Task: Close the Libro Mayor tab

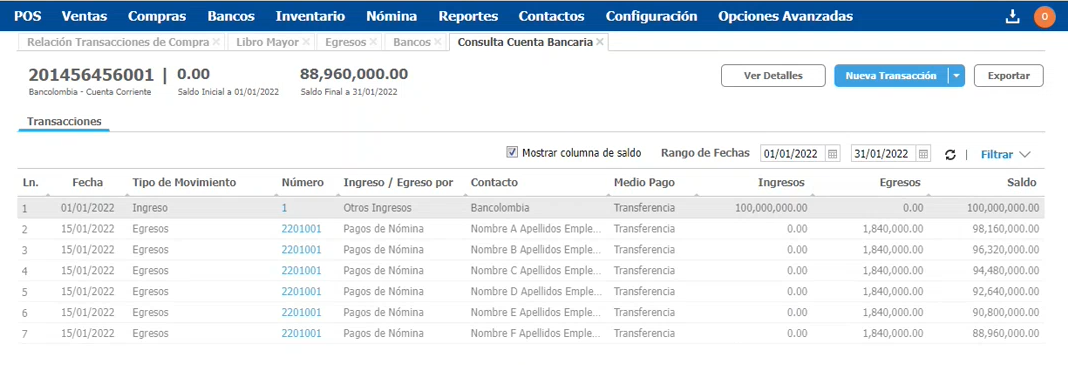Action: [x=307, y=42]
